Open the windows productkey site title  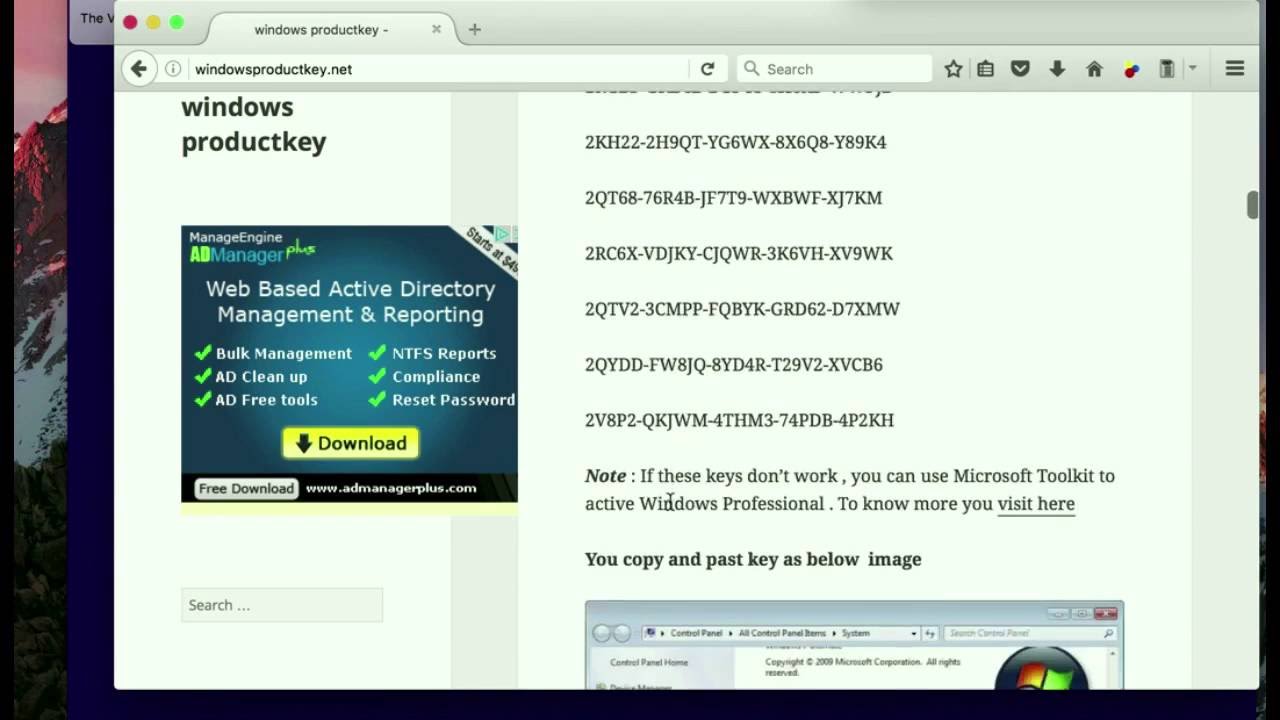254,124
